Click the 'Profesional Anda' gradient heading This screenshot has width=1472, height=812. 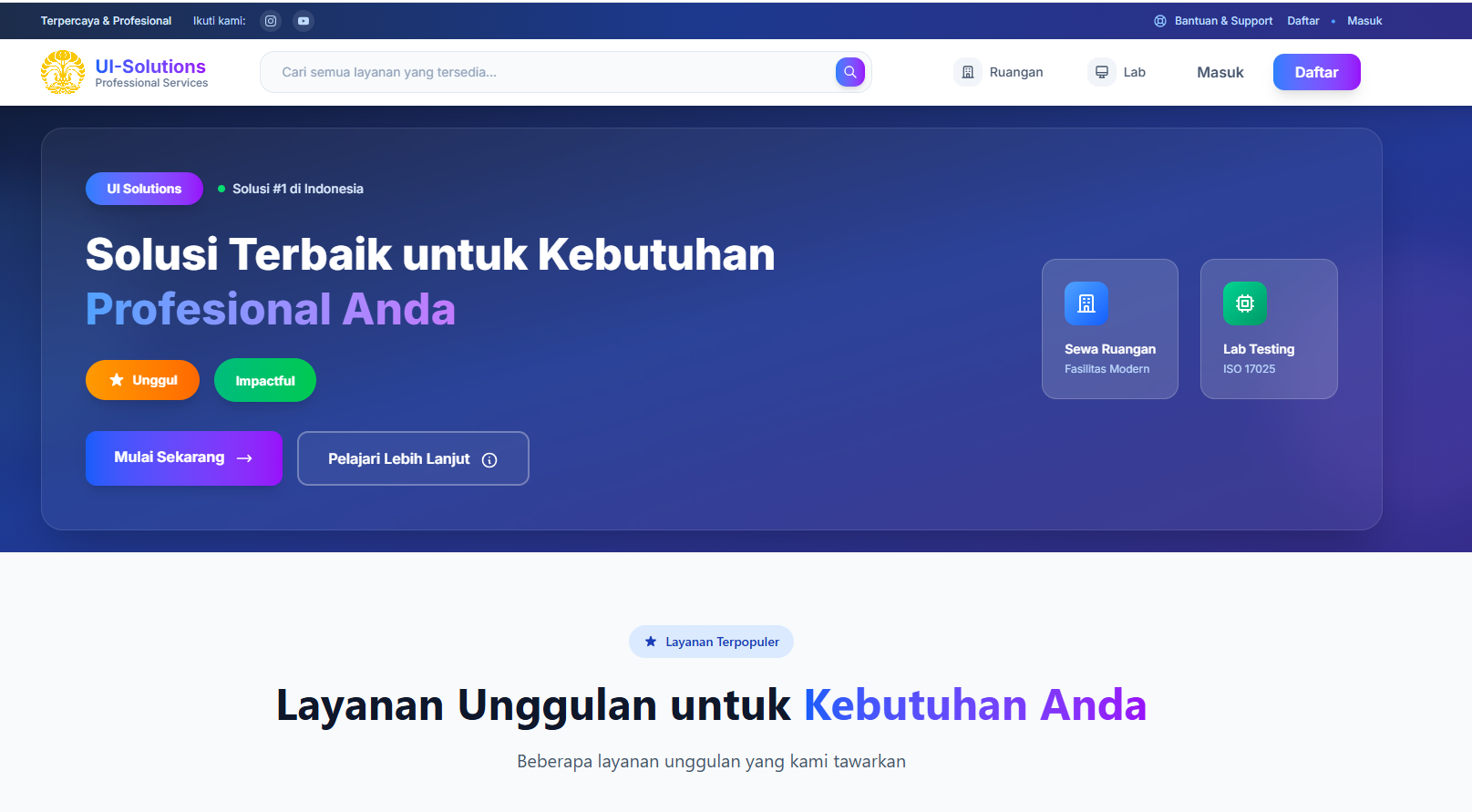(271, 309)
